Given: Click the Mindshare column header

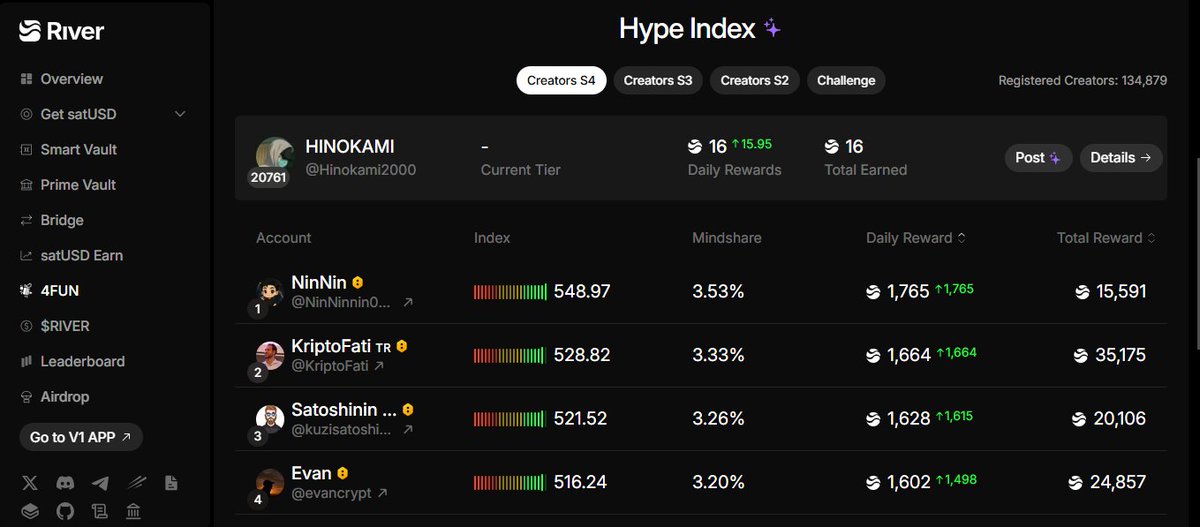Looking at the screenshot, I should click(727, 238).
